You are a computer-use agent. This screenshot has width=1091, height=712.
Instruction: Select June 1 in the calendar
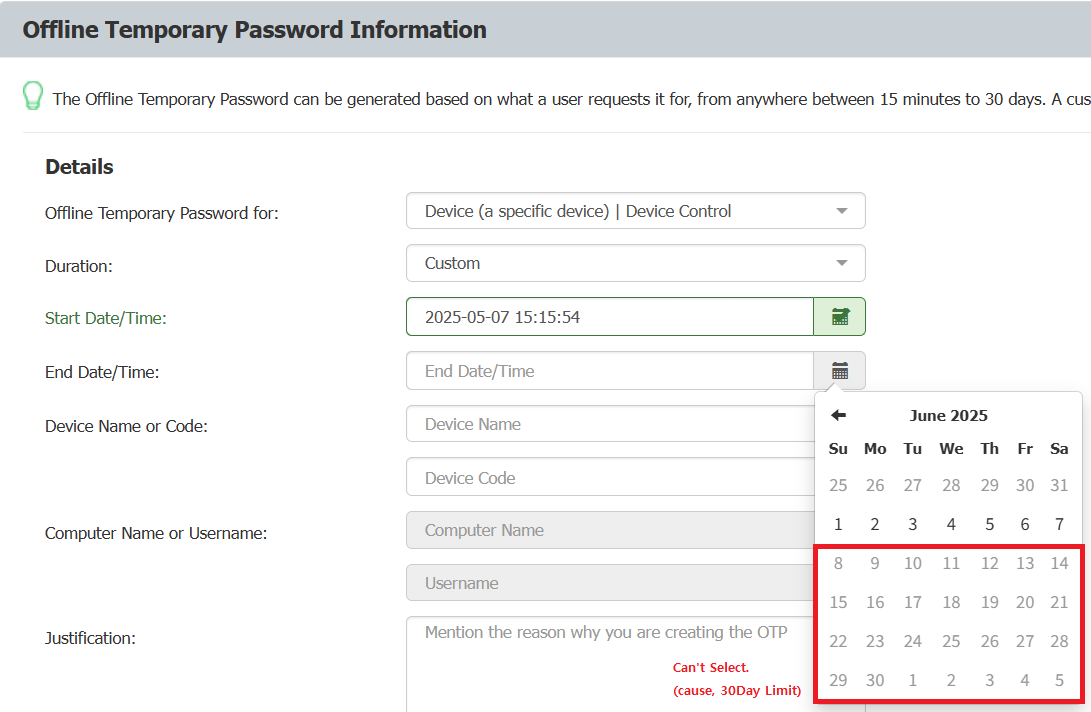click(838, 524)
